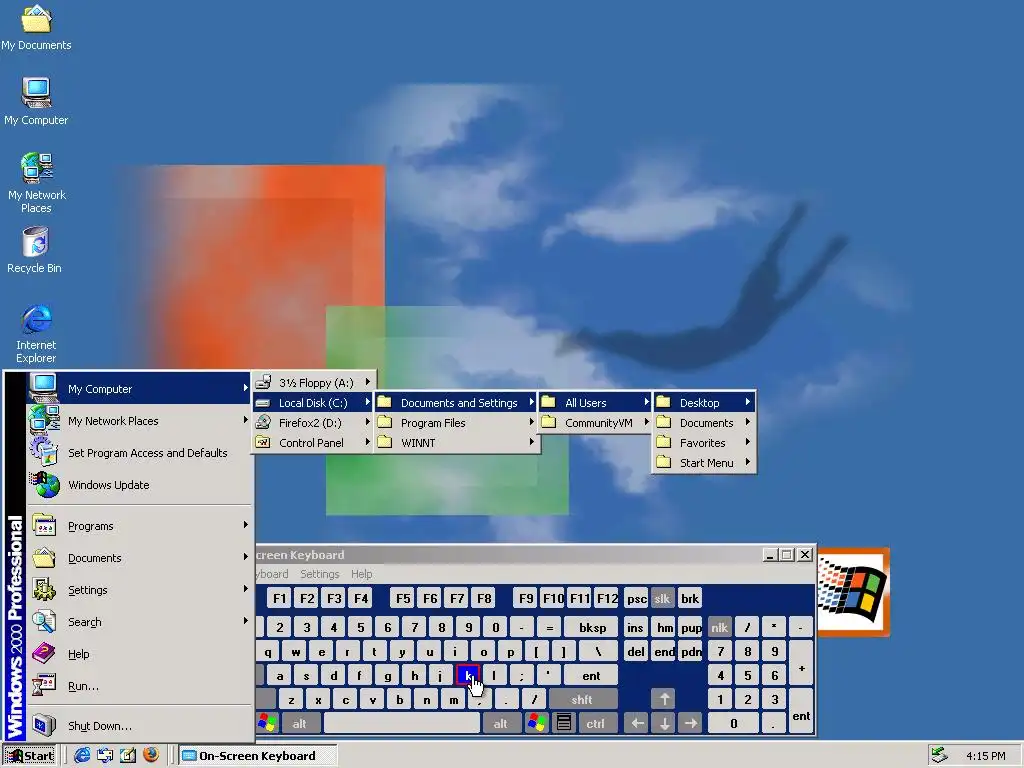
Task: Expand the Search submenu
Action: (139, 622)
